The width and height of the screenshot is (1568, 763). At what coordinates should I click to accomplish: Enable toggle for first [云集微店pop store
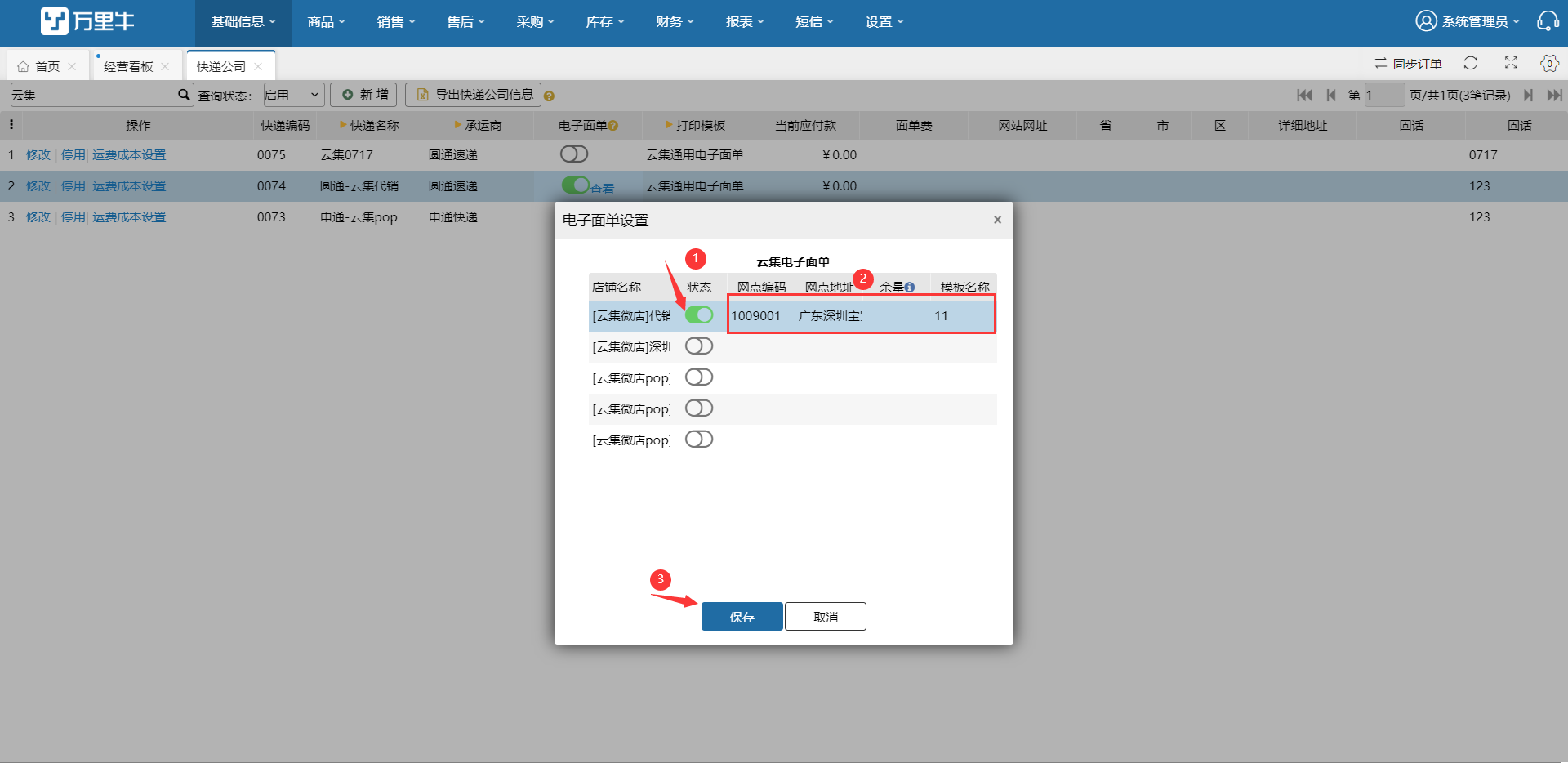pos(699,377)
